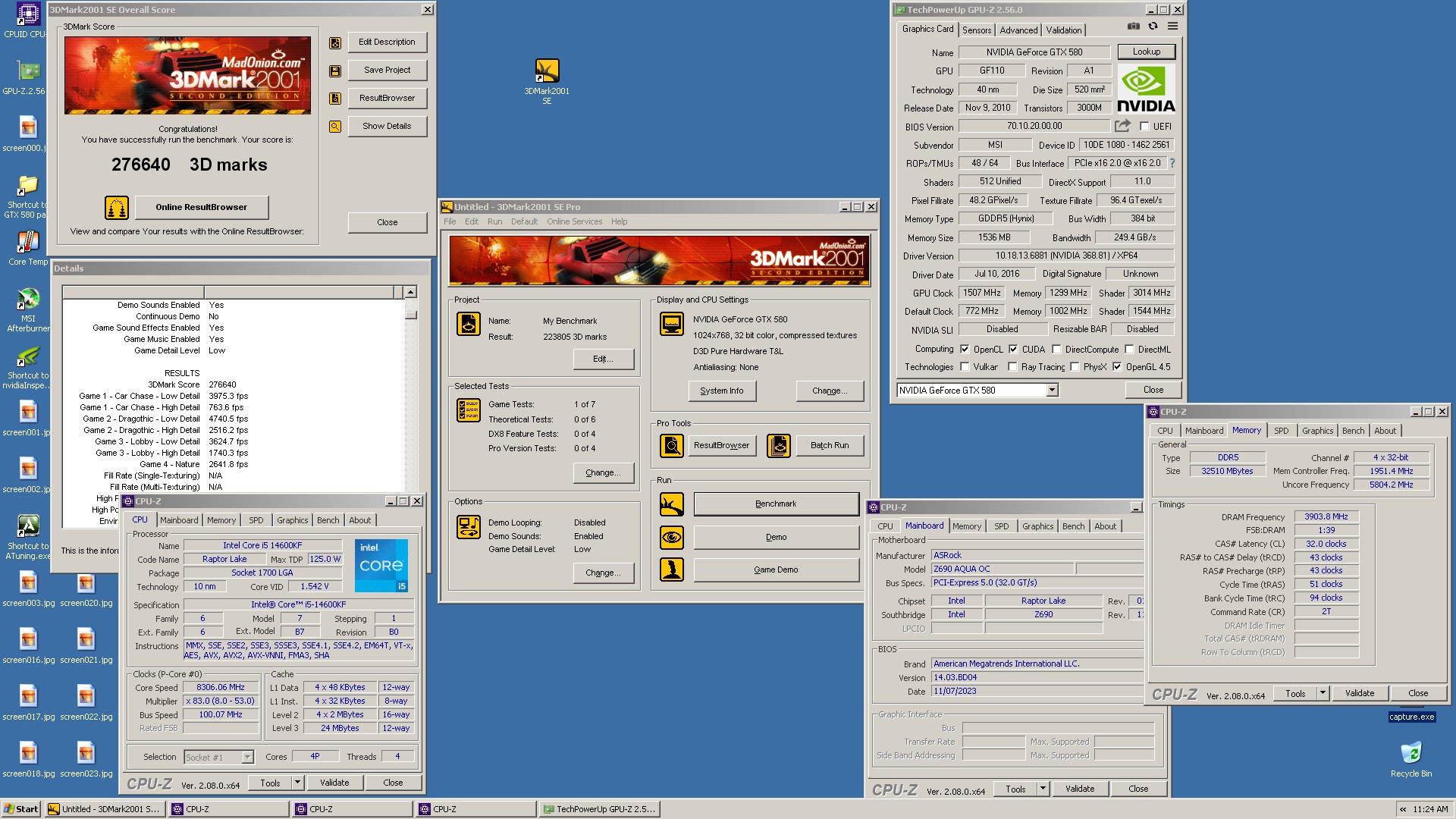1456x819 pixels.
Task: Click the Benchmark run icon
Action: click(671, 504)
